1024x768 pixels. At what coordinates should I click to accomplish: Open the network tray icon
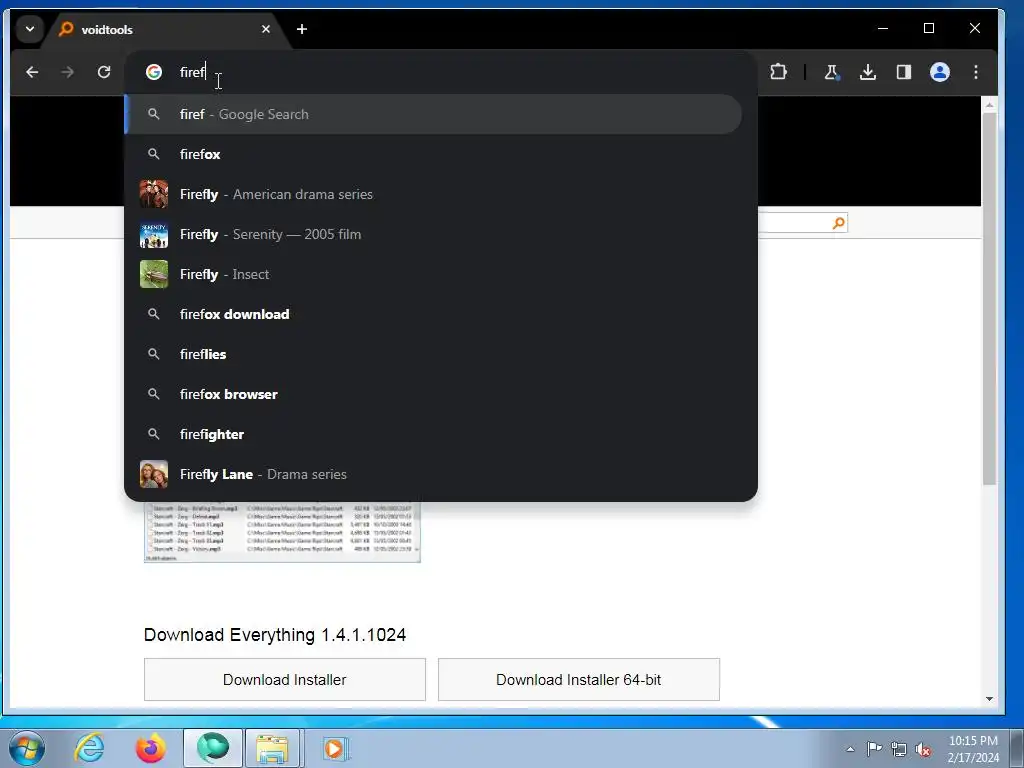(899, 749)
